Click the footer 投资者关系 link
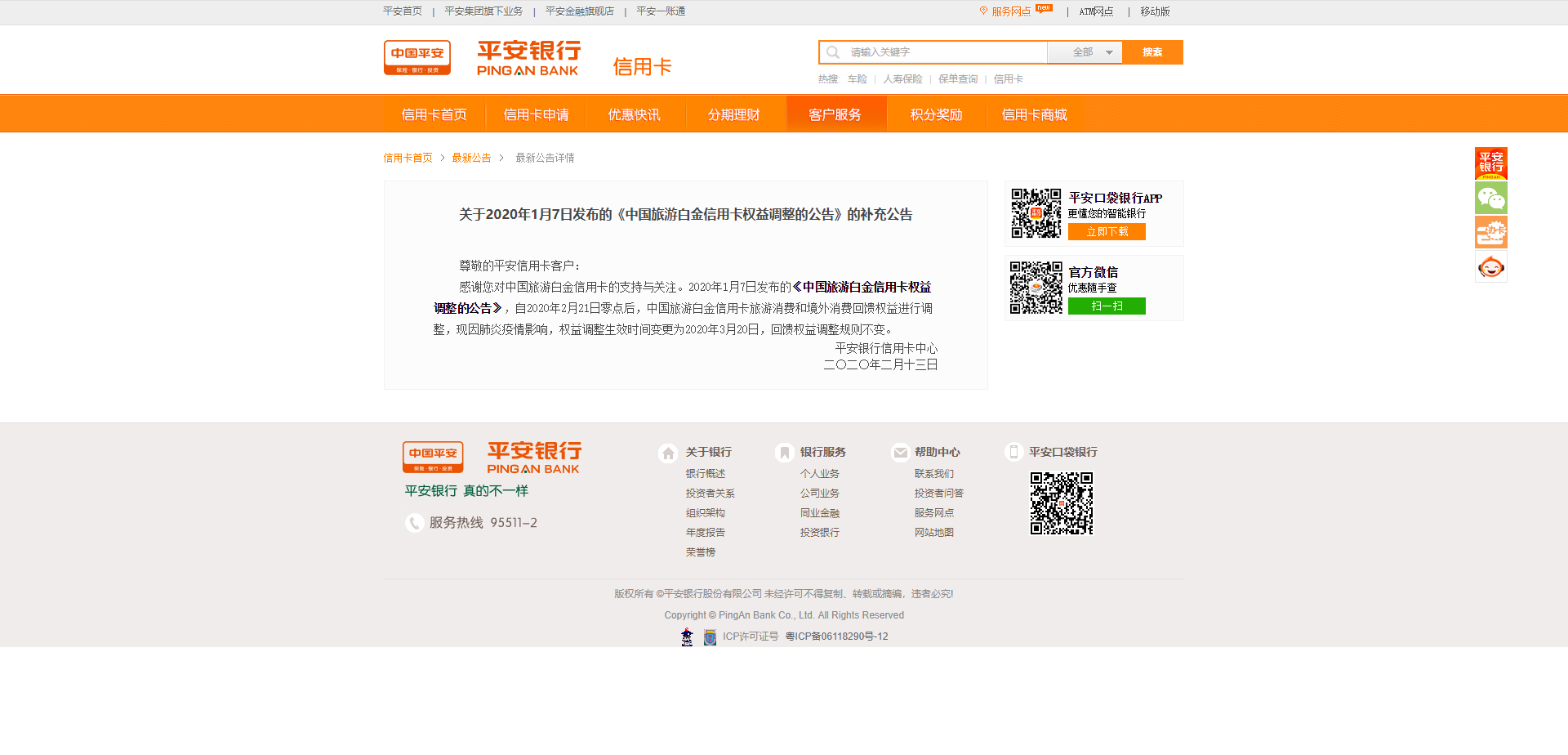This screenshot has width=1568, height=755. click(710, 494)
